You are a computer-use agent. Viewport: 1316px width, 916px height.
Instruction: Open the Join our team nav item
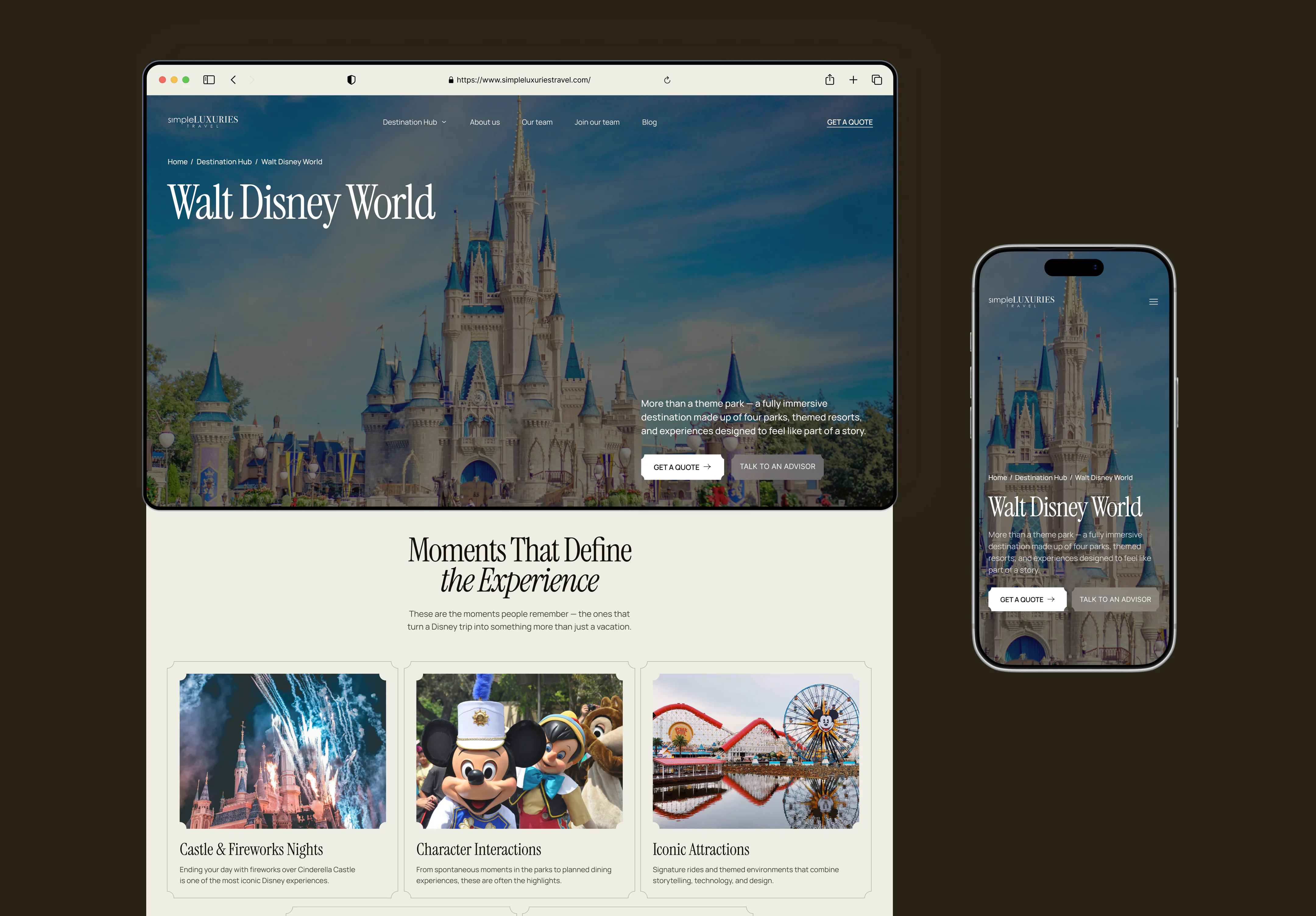597,122
